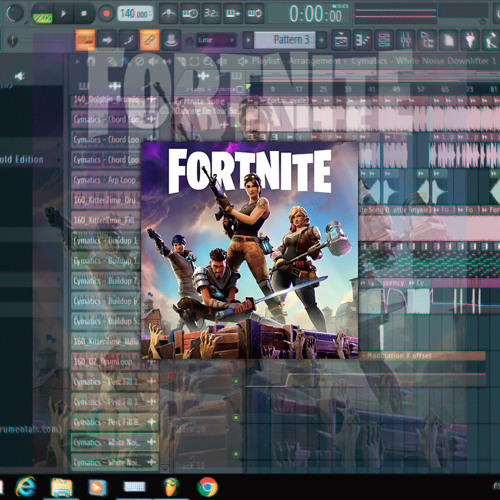Screen dimensions: 500x500
Task: Open Google Chrome from the taskbar
Action: click(x=207, y=487)
